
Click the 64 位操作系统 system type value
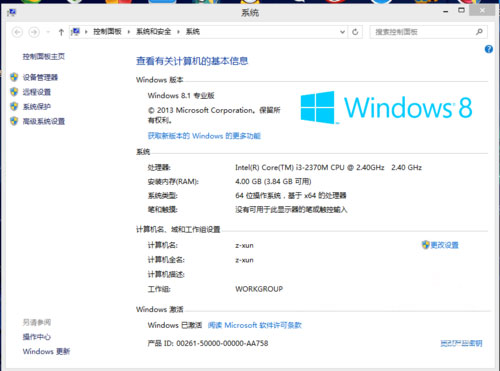pyautogui.click(x=291, y=195)
